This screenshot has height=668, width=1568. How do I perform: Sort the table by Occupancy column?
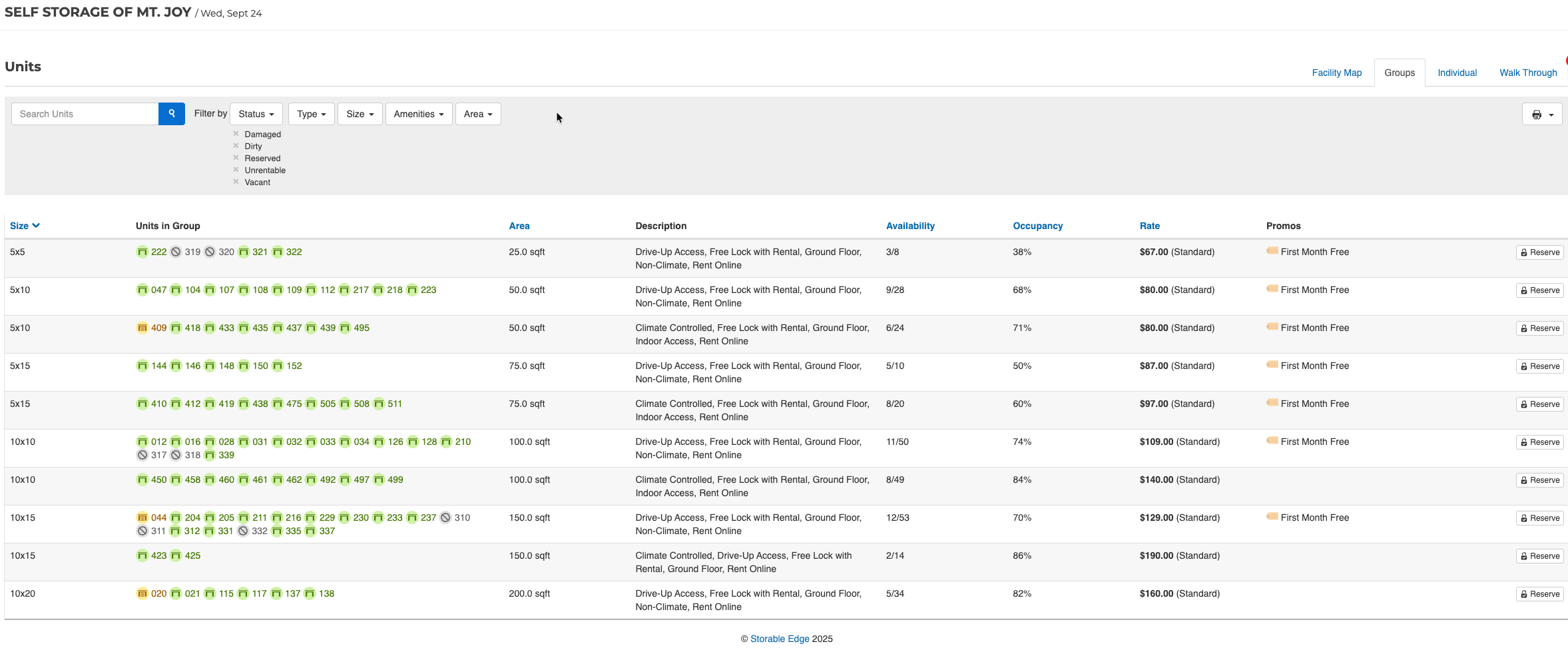pos(1037,226)
